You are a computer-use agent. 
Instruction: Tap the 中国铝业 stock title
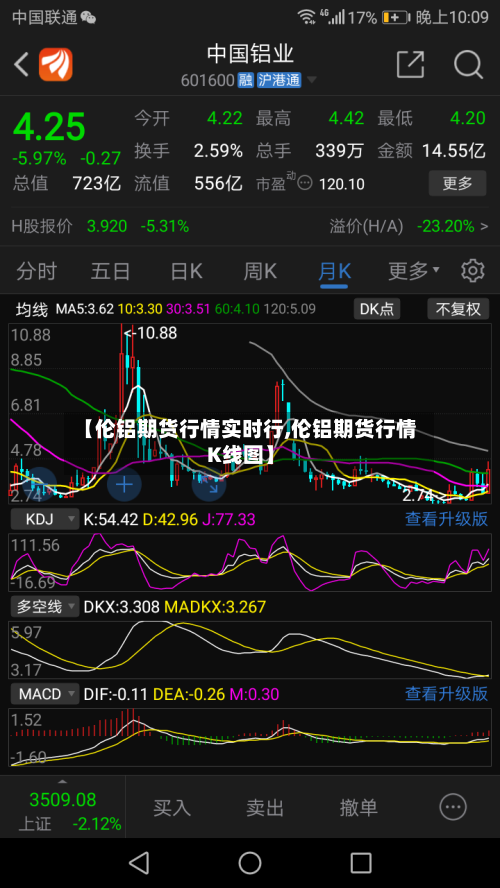click(250, 54)
